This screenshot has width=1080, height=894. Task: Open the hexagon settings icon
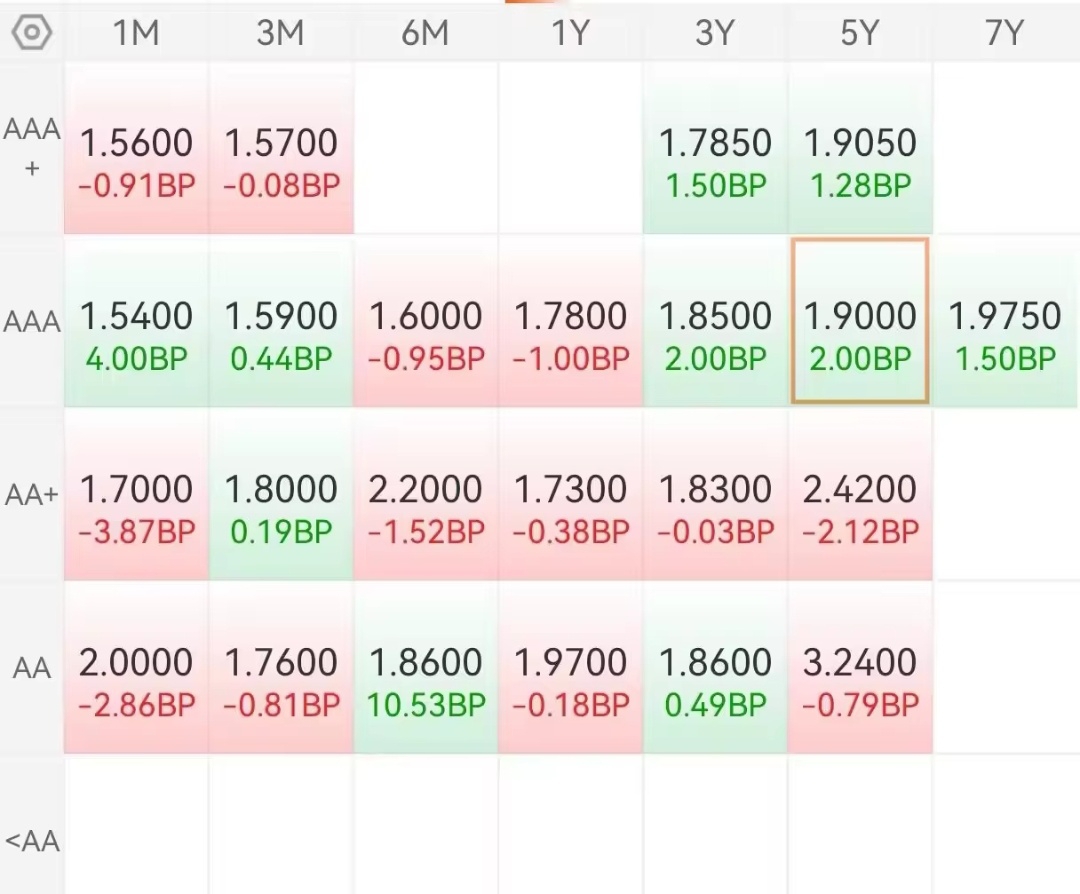point(32,32)
